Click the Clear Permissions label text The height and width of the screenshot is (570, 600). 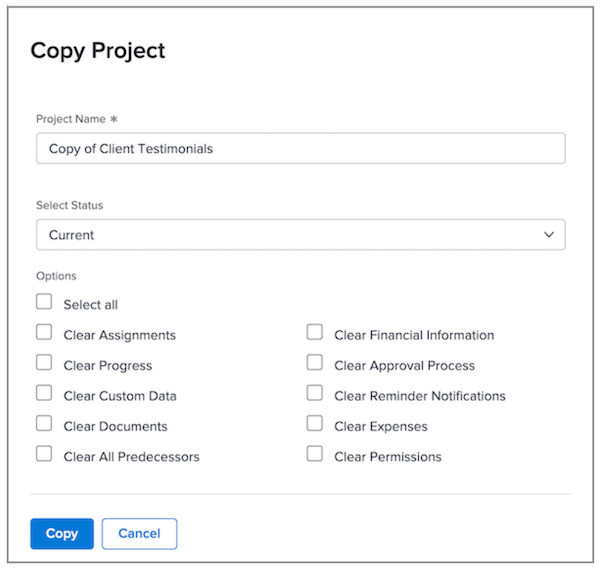388,457
